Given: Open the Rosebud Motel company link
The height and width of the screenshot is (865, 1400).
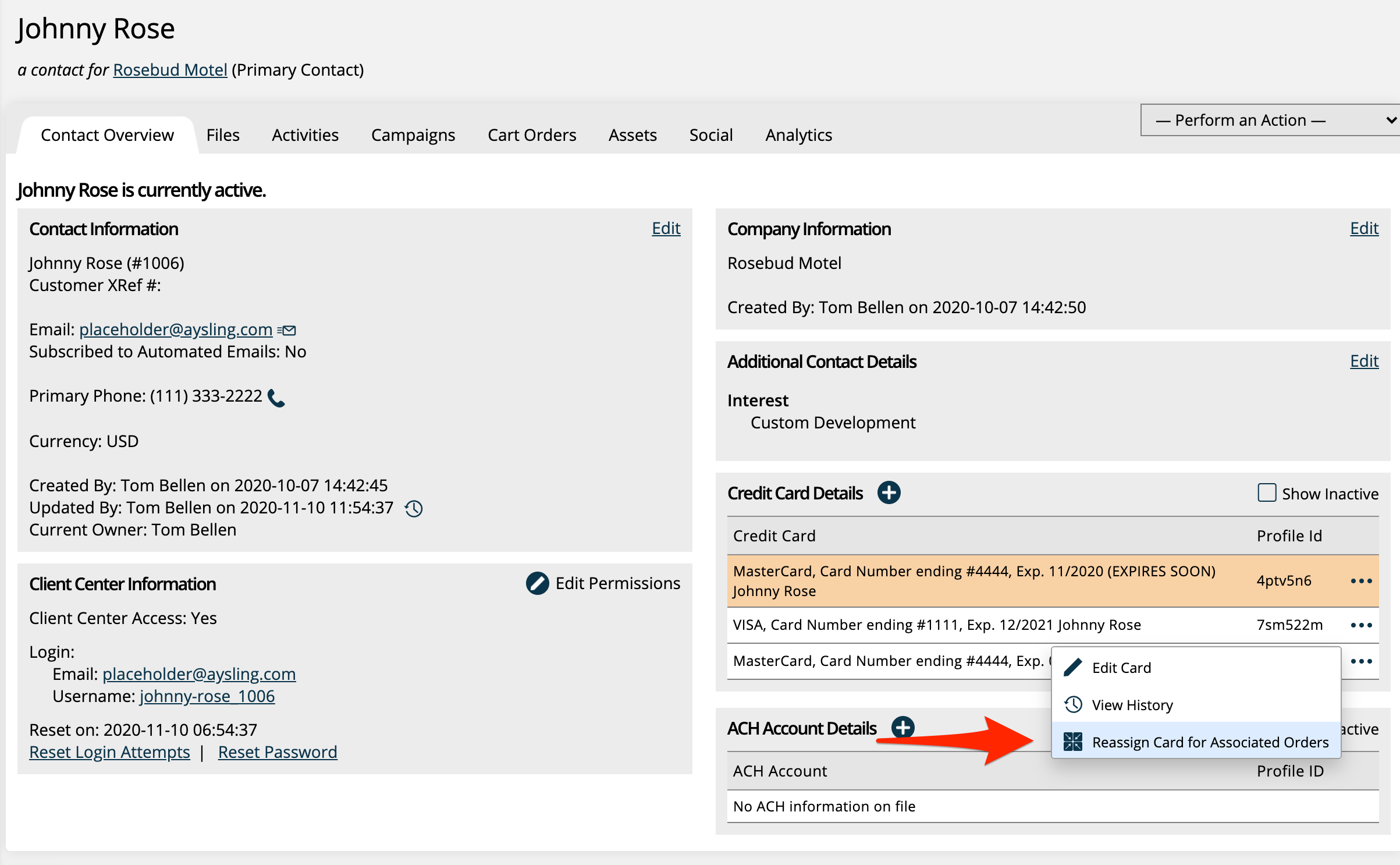Looking at the screenshot, I should point(170,70).
